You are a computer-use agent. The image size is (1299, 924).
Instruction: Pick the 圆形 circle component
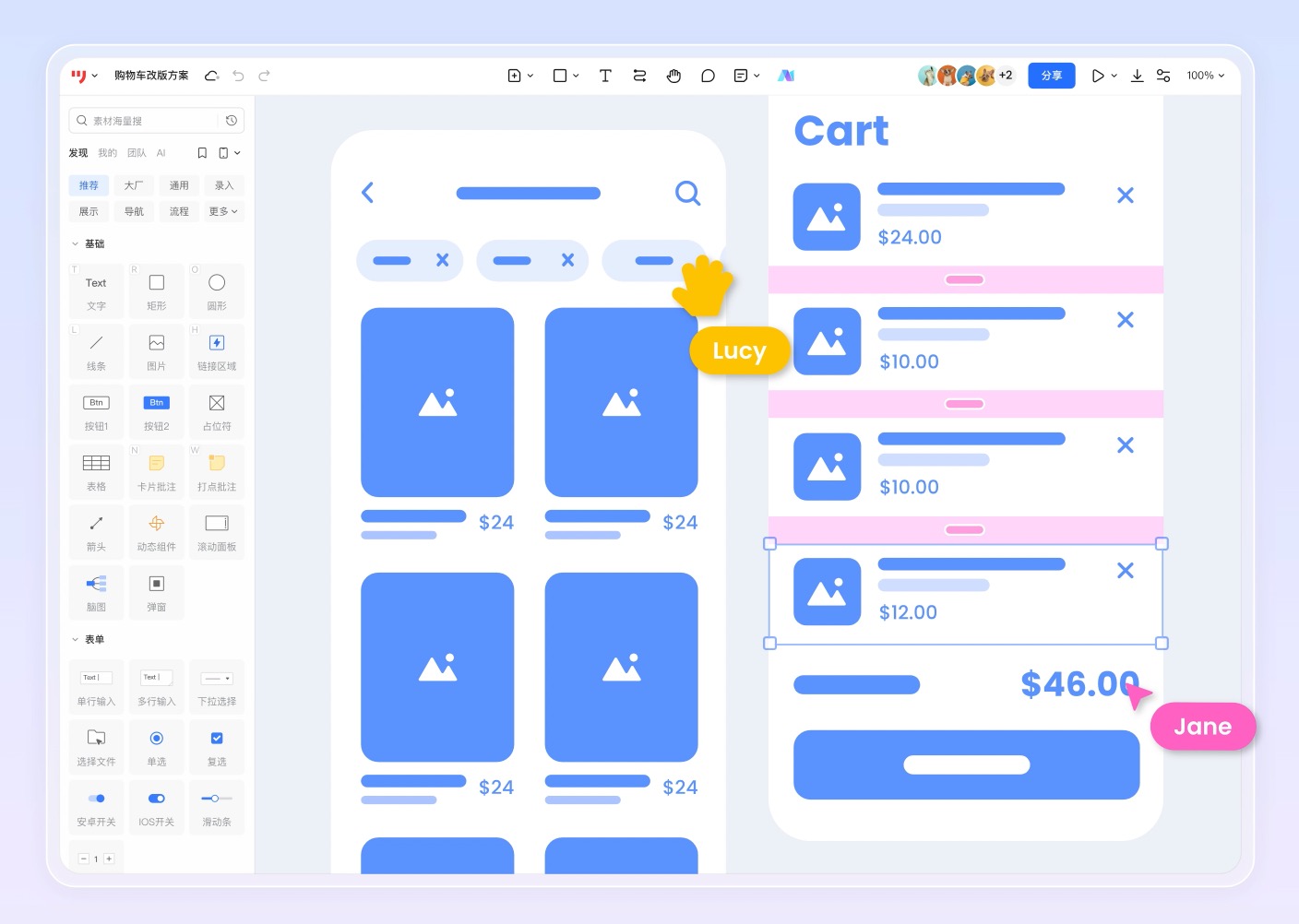coord(217,292)
